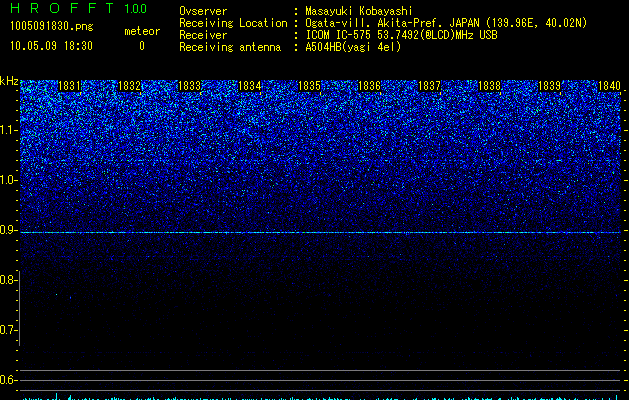629x400 pixels.
Task: Click the 0.6 frequency axis label
Action: click(9, 380)
